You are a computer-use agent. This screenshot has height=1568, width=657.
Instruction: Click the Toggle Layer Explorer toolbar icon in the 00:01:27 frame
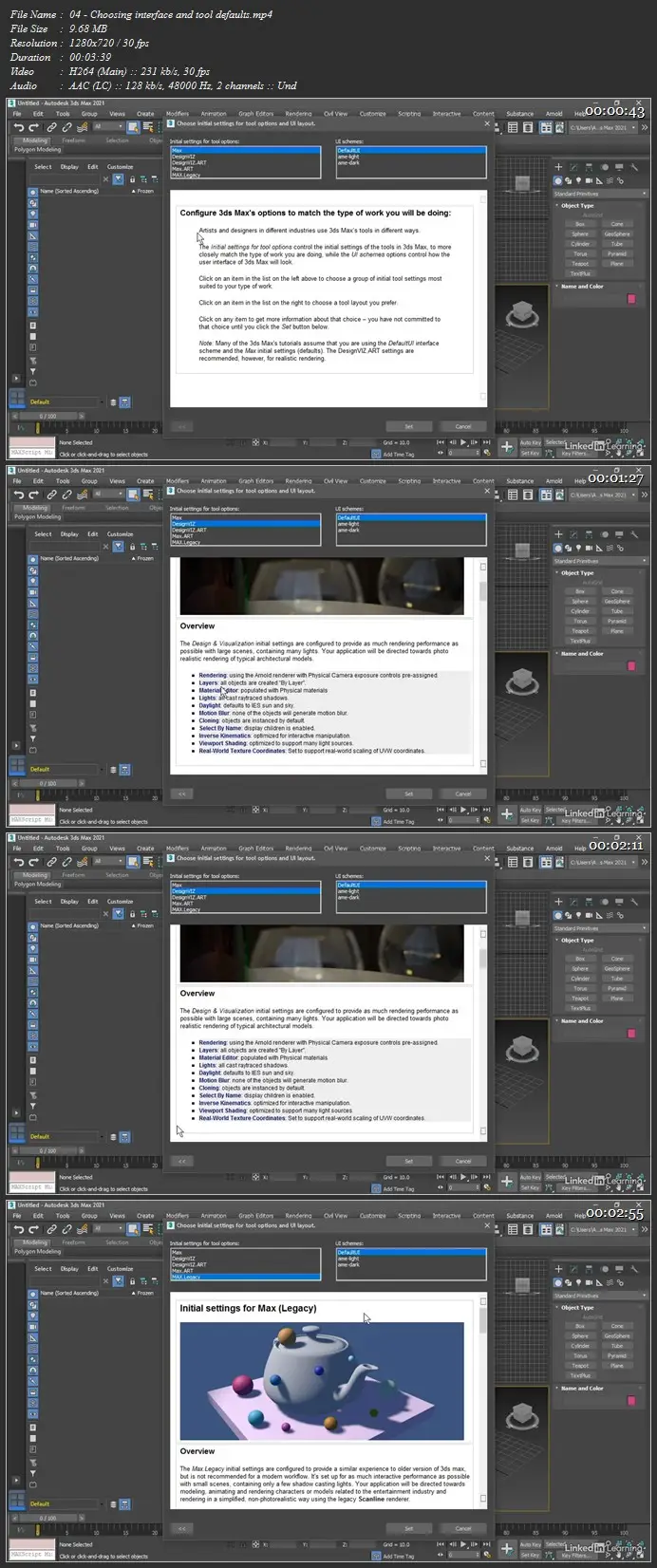click(530, 495)
